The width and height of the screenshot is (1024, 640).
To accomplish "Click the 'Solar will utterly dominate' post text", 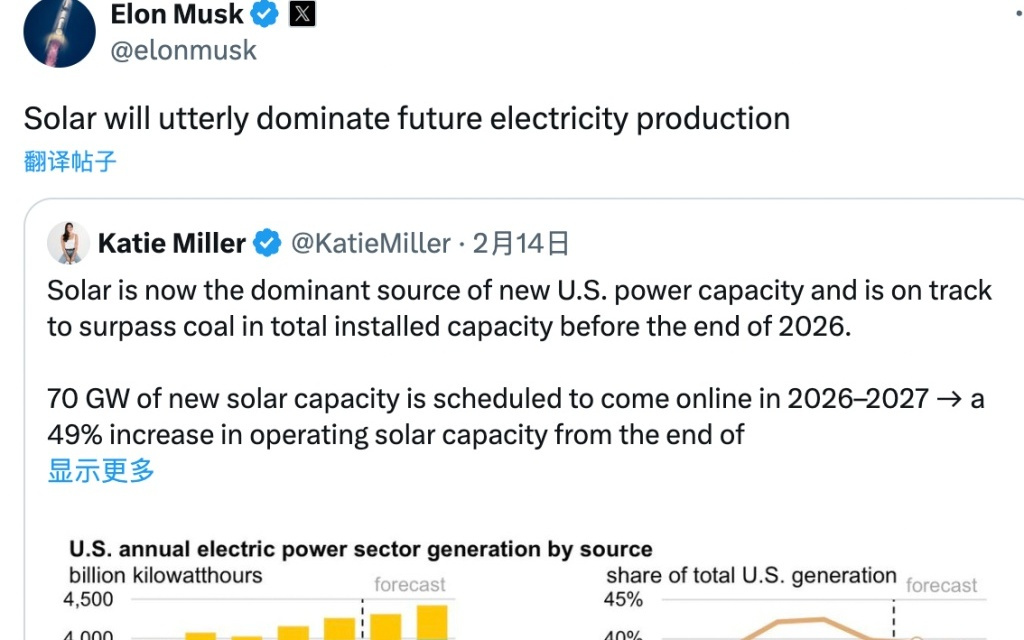I will [x=407, y=119].
